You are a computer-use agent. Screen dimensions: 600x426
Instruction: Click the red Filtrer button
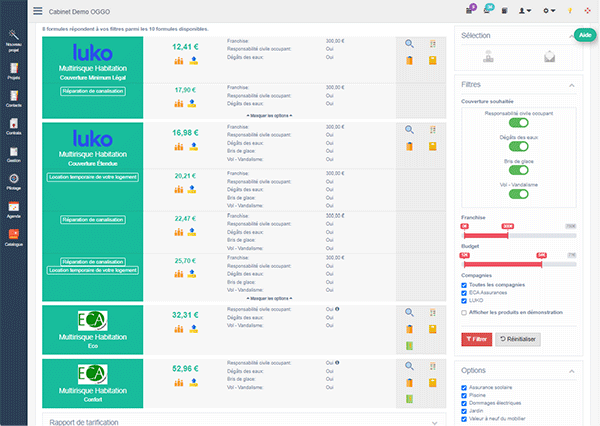pos(476,340)
